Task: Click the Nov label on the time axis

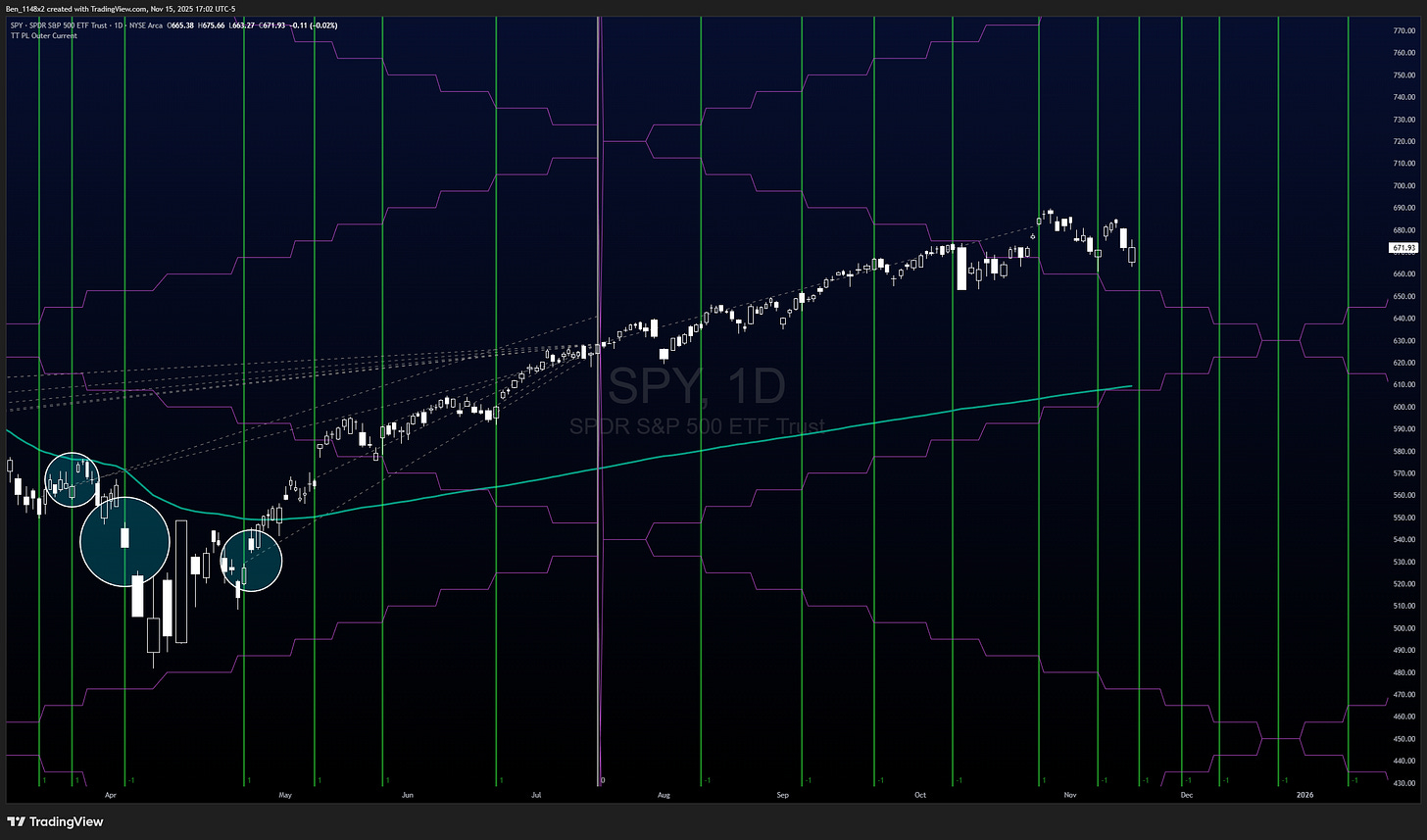Action: click(x=1069, y=793)
